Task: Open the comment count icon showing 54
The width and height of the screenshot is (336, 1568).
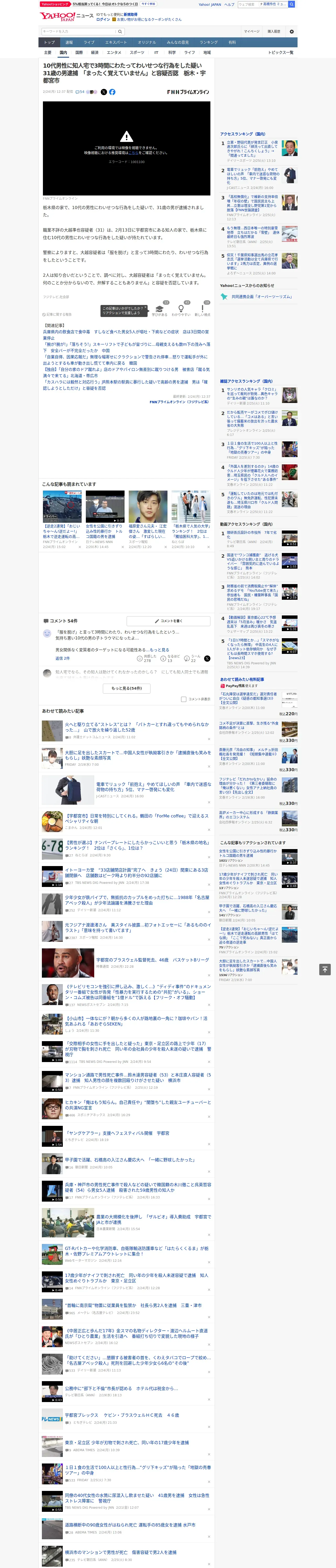Action: point(80,92)
